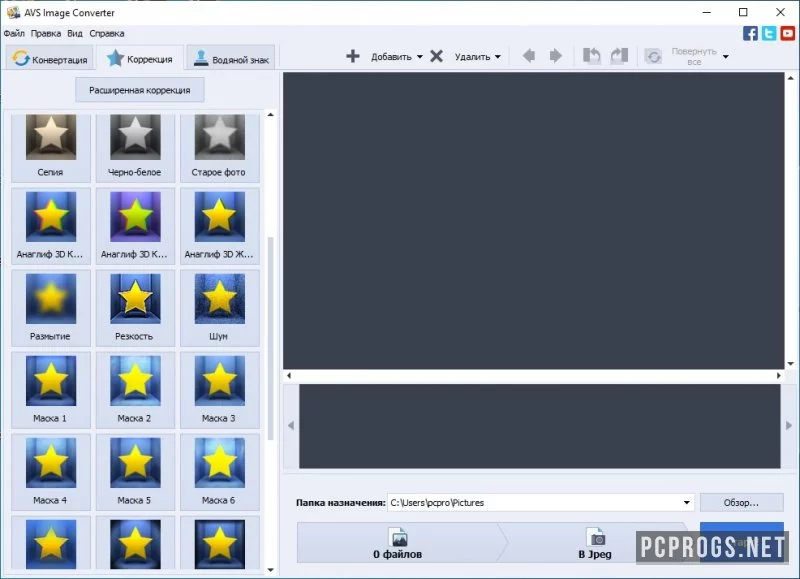Click thumbnail strip left arrow

(x=291, y=425)
